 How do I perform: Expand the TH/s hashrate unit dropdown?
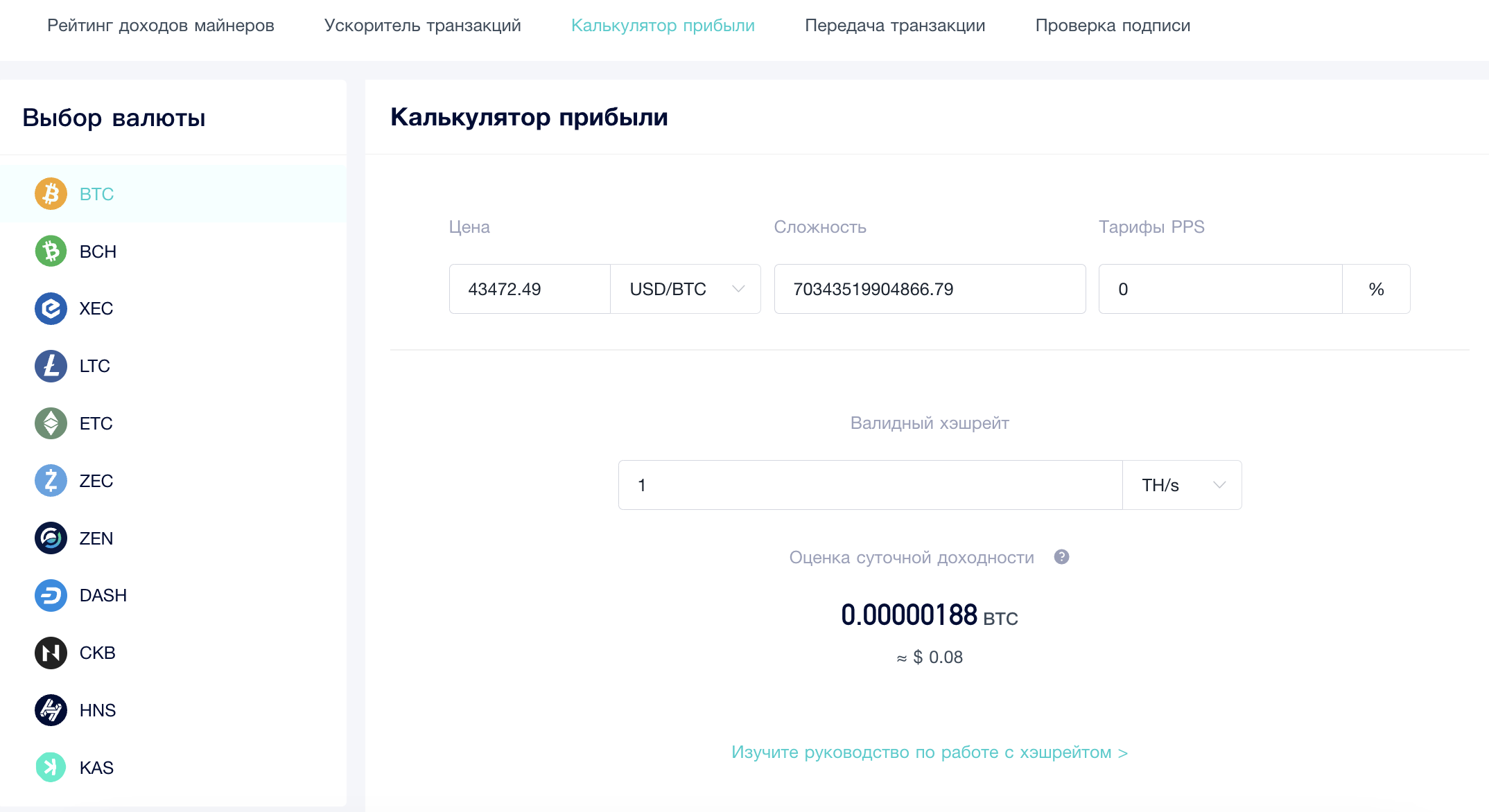(1182, 485)
